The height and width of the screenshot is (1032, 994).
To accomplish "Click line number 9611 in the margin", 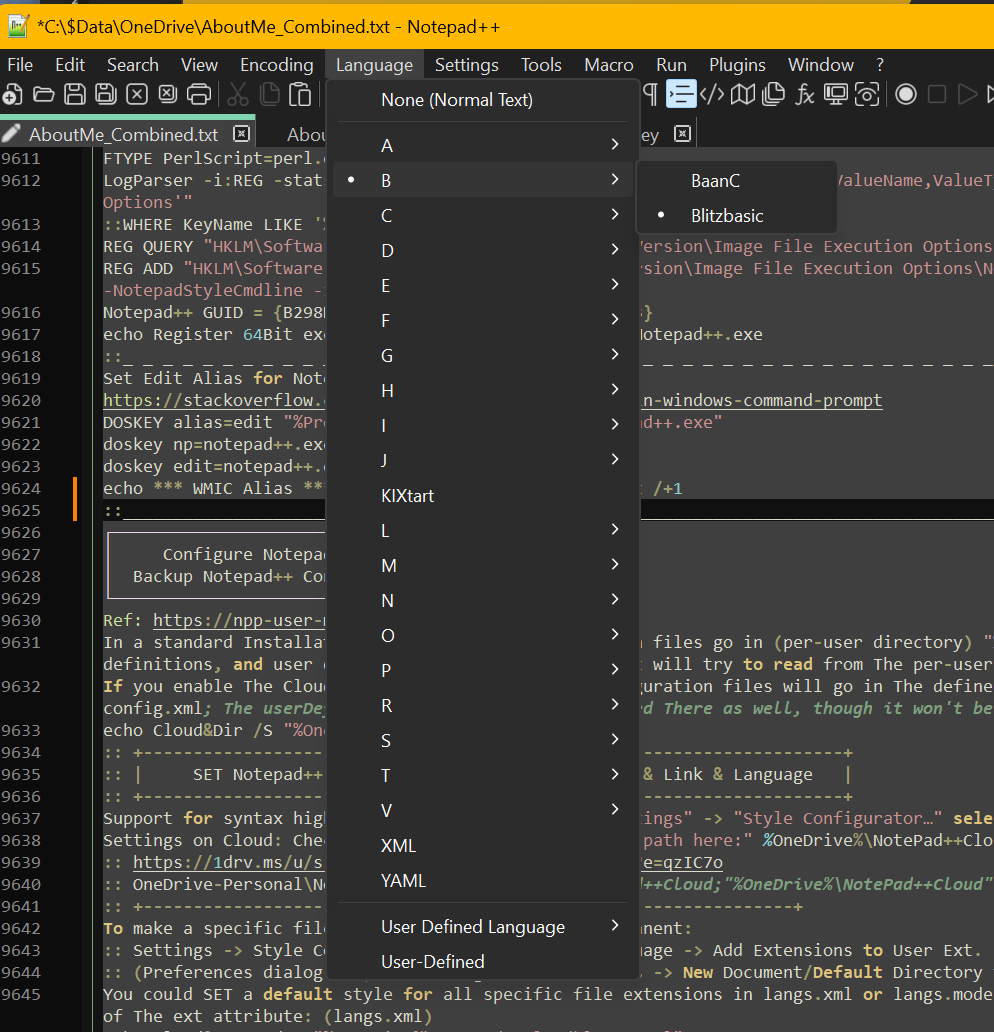I will click(21, 159).
